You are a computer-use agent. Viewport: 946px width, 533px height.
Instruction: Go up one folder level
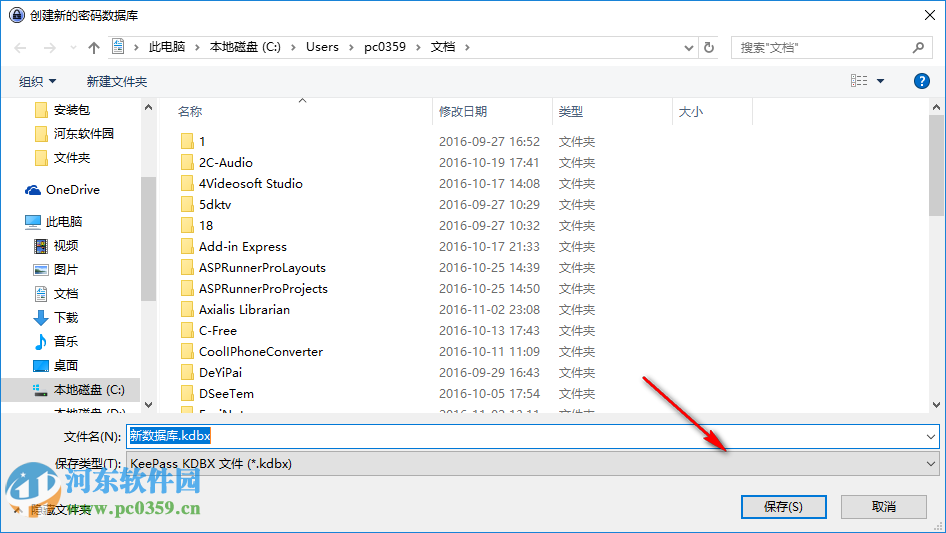94,48
